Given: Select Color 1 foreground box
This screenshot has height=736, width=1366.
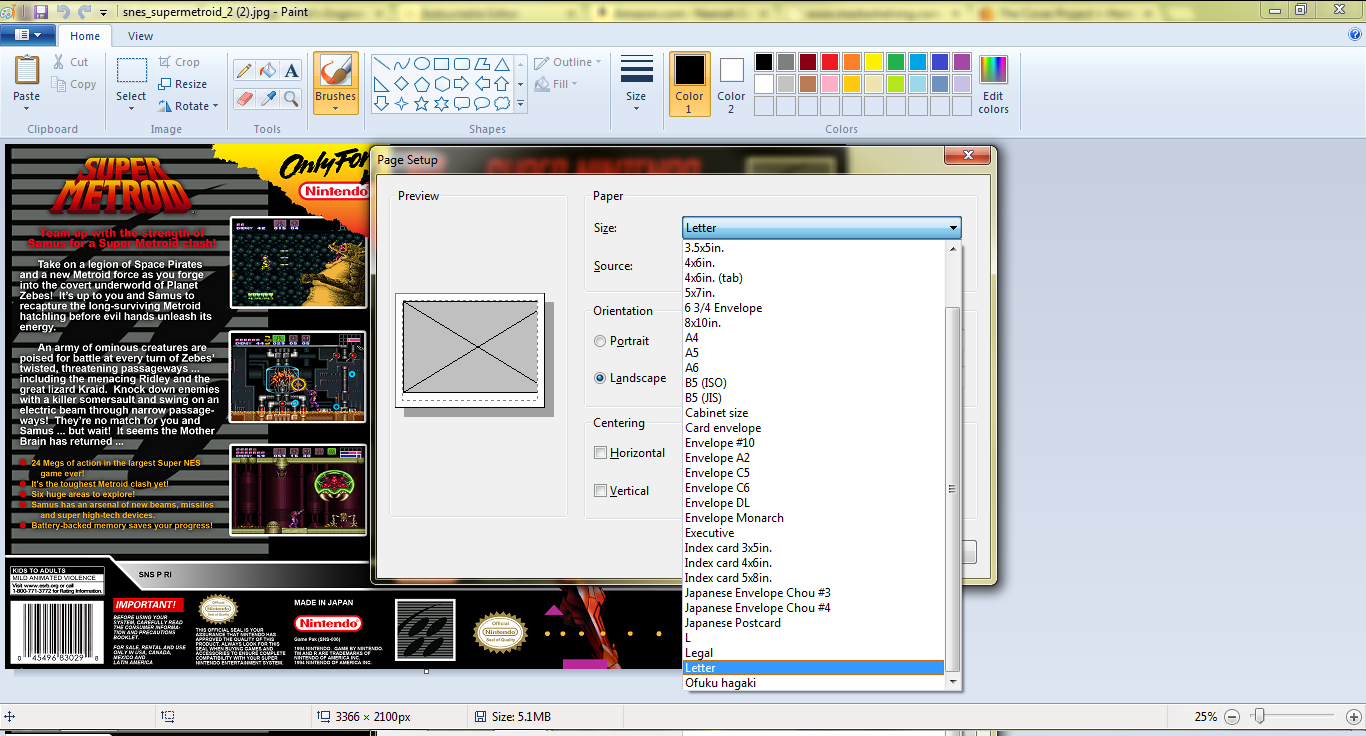Looking at the screenshot, I should (689, 84).
